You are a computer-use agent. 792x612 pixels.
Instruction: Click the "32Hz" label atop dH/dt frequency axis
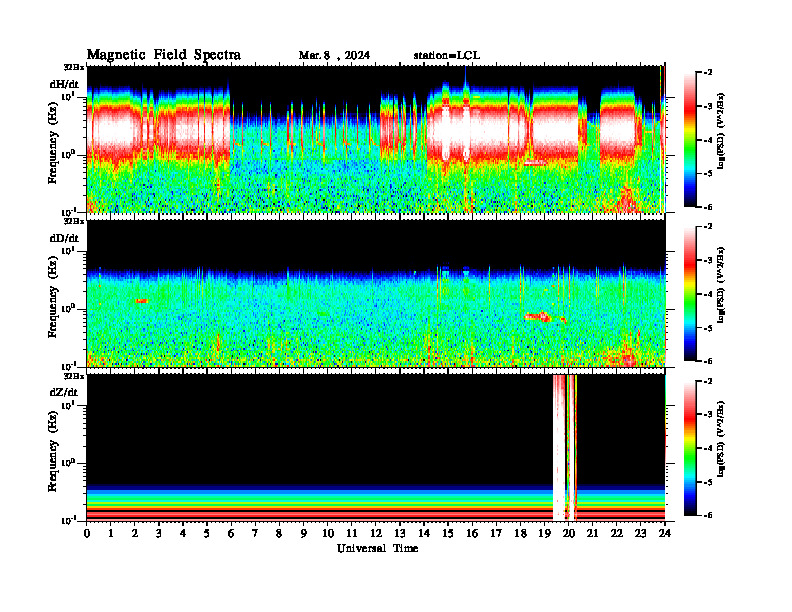(74, 67)
